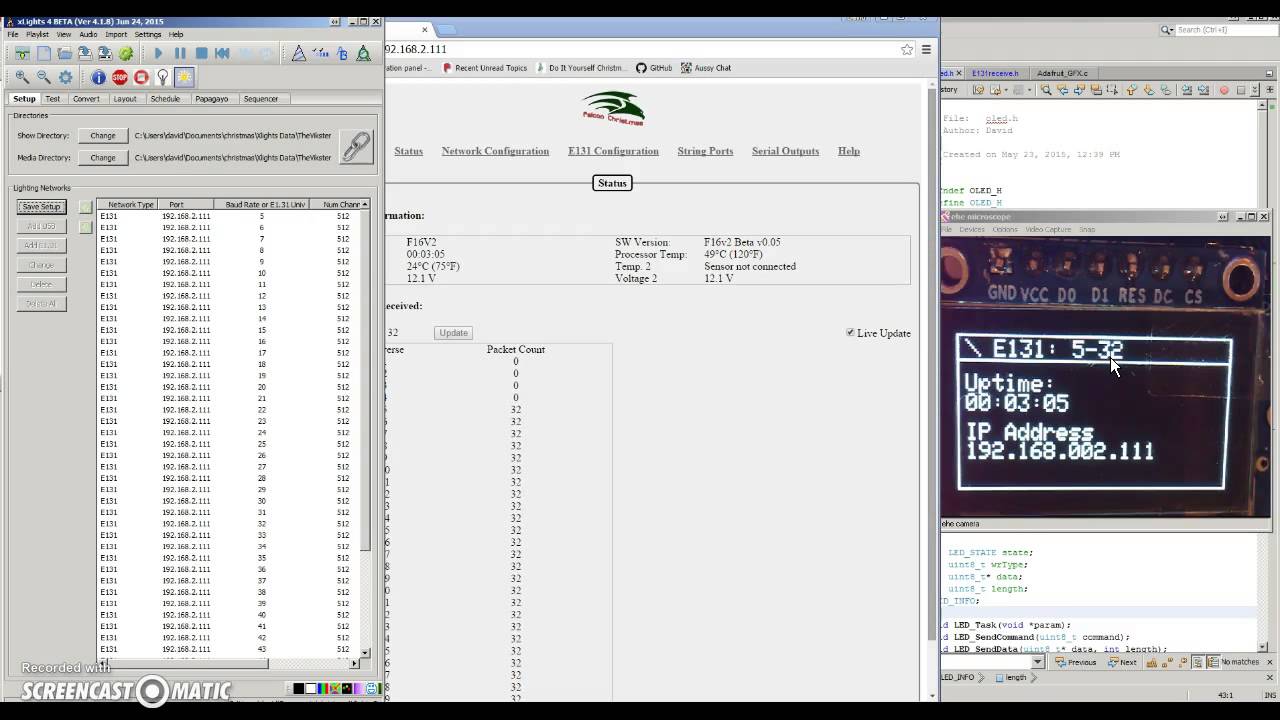Open the File menu in xLights
The height and width of the screenshot is (720, 1280).
click(x=13, y=34)
